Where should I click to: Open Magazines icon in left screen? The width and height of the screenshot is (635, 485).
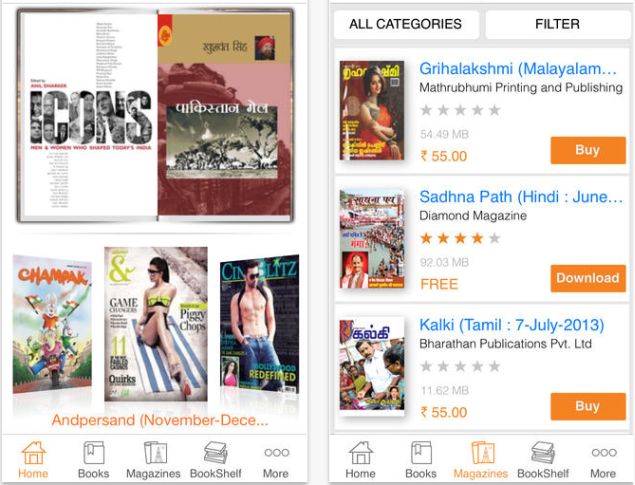coord(155,453)
